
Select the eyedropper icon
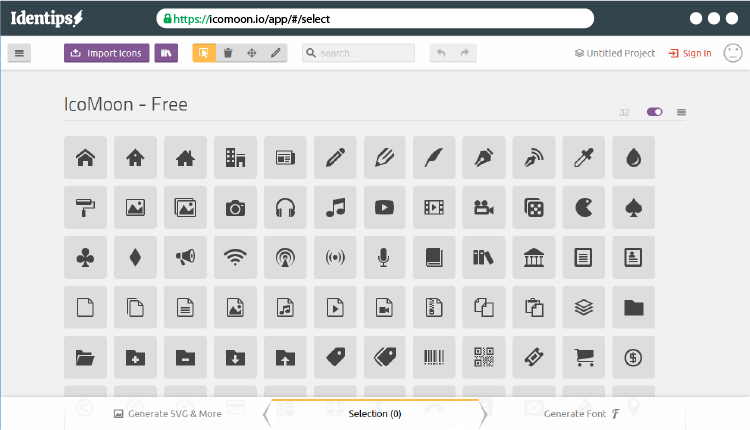584,157
